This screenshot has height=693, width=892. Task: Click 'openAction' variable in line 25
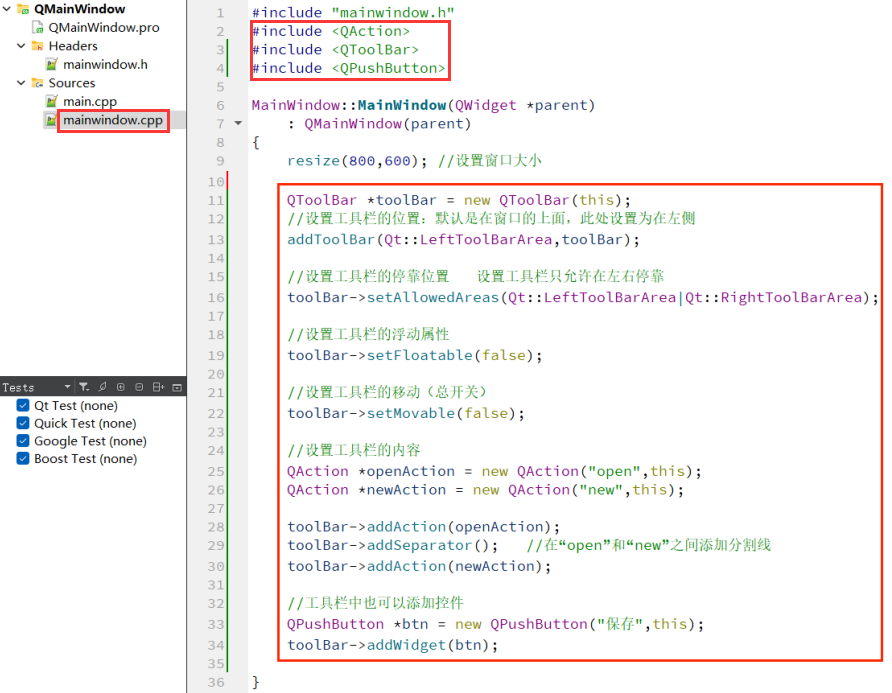(x=411, y=471)
